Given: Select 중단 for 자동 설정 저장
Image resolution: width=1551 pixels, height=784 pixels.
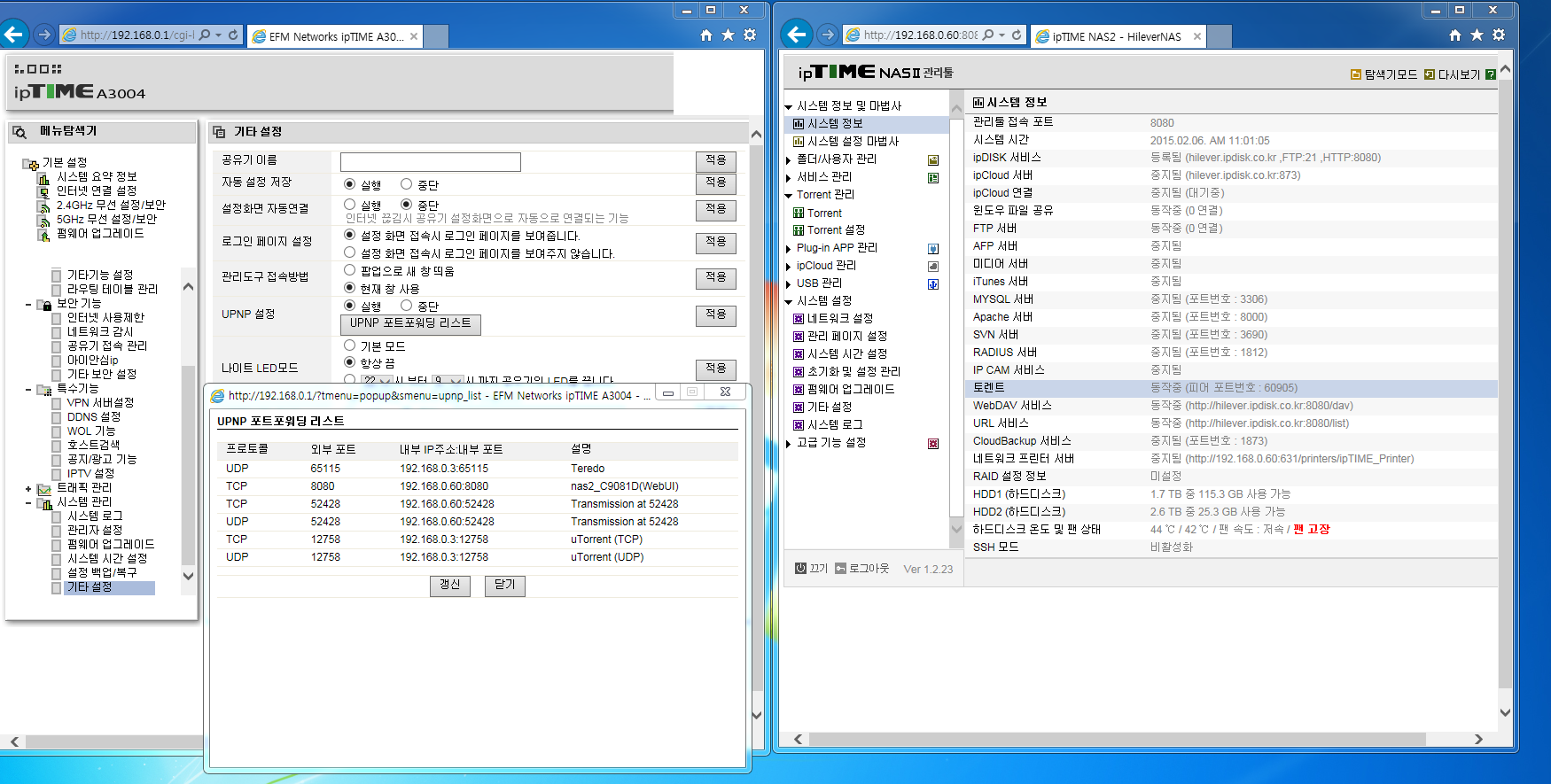Looking at the screenshot, I should [x=406, y=184].
